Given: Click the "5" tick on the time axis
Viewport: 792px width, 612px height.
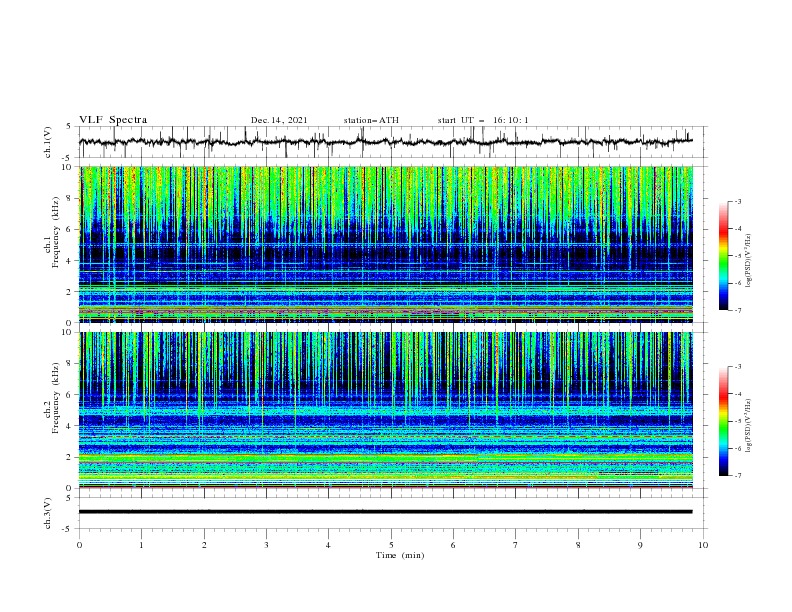Looking at the screenshot, I should pyautogui.click(x=391, y=545).
